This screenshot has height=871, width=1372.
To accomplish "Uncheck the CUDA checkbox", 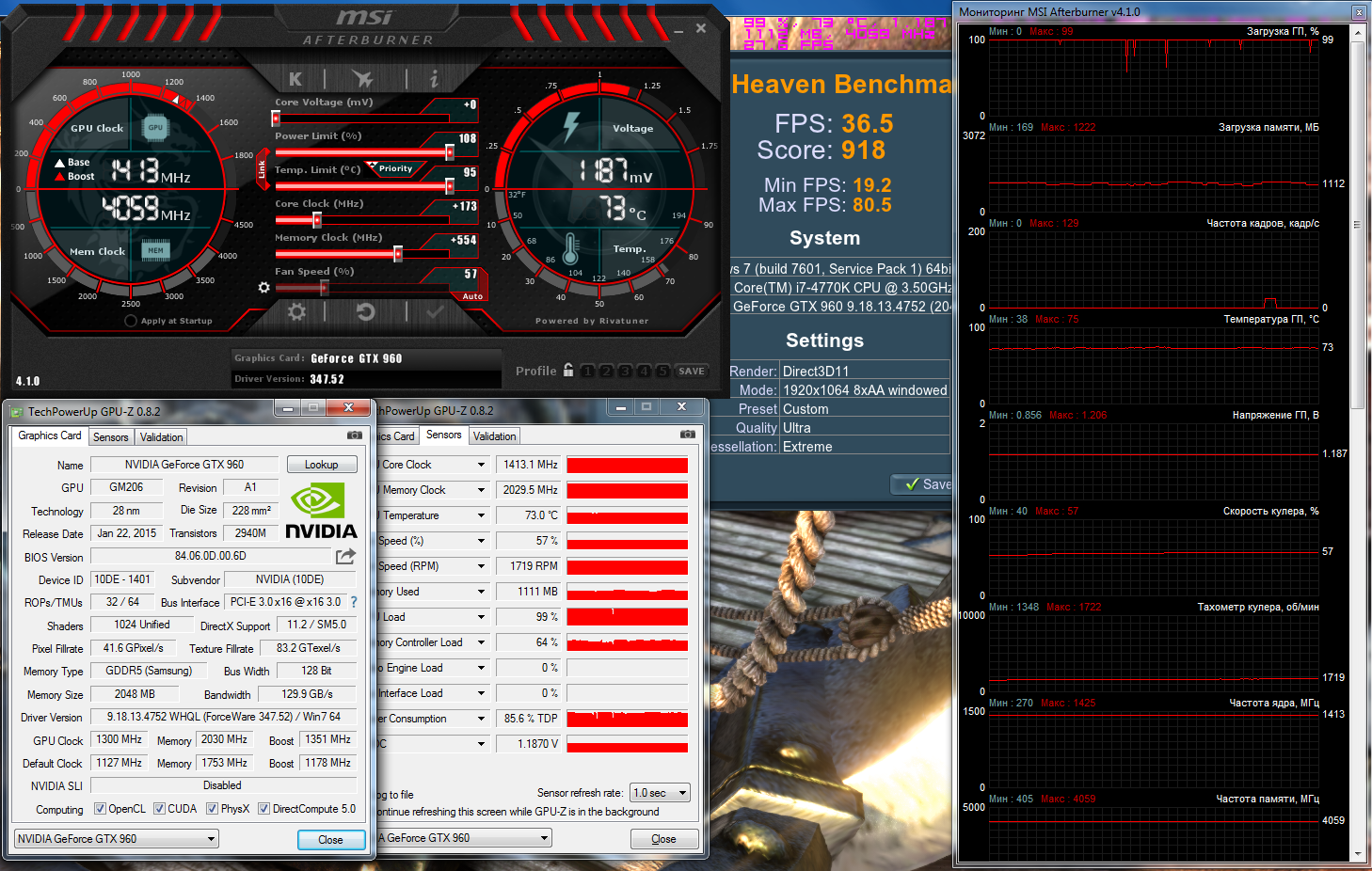I will click(x=160, y=809).
